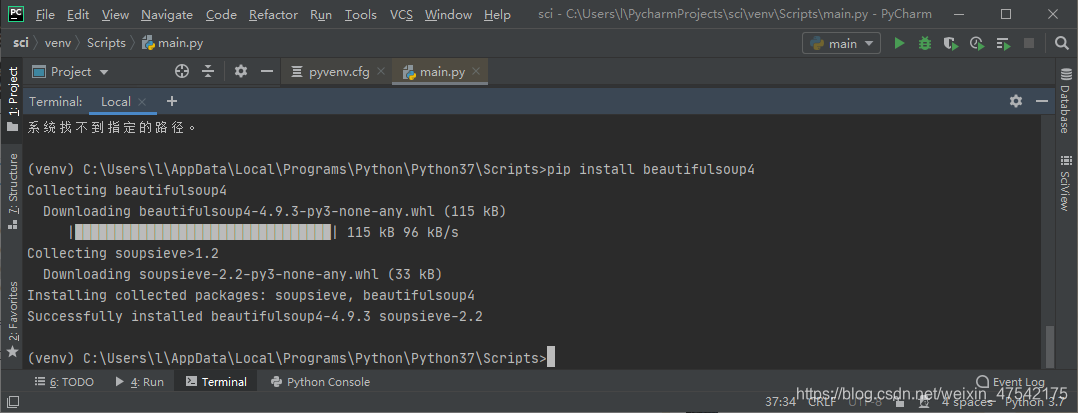
Task: Click the 37:34 caret position indicator
Action: point(780,401)
